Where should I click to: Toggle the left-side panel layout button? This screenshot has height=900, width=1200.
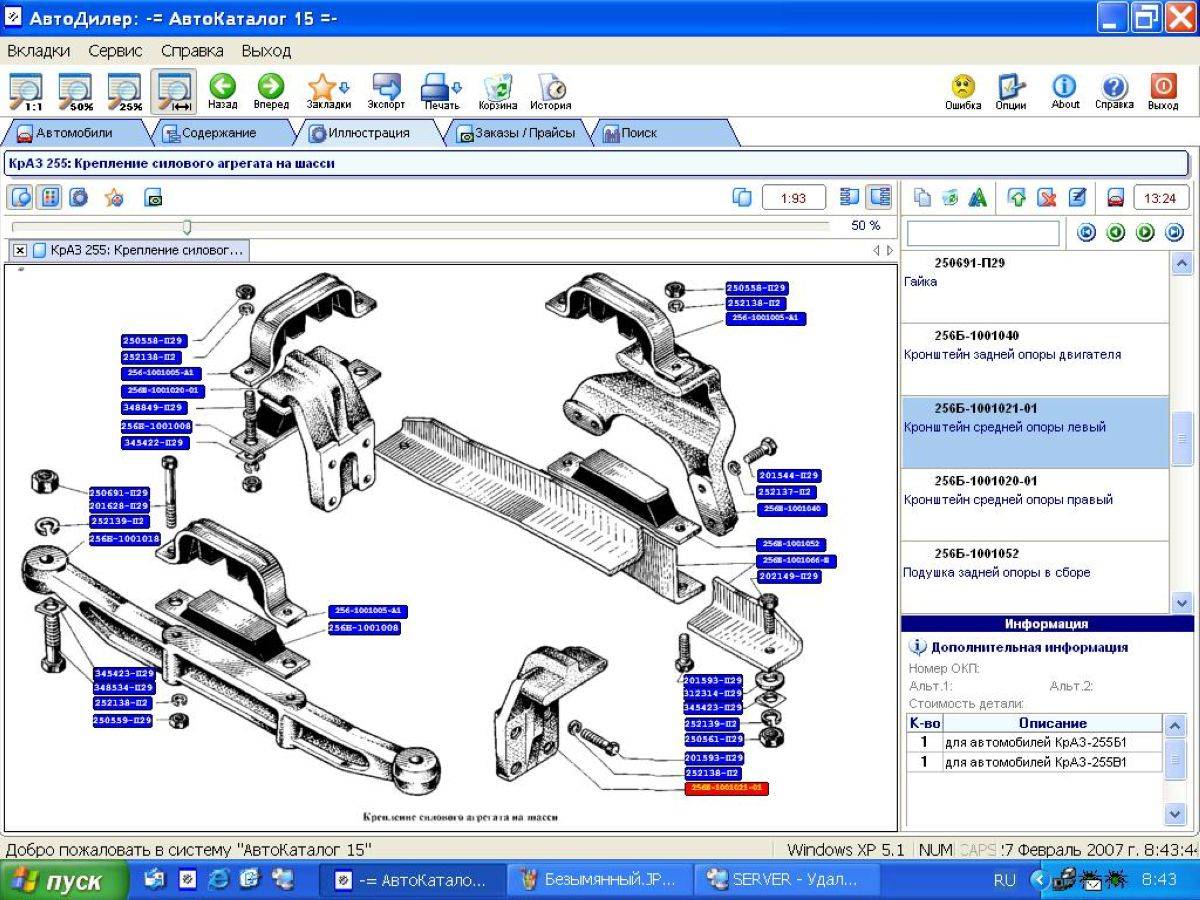pos(850,197)
